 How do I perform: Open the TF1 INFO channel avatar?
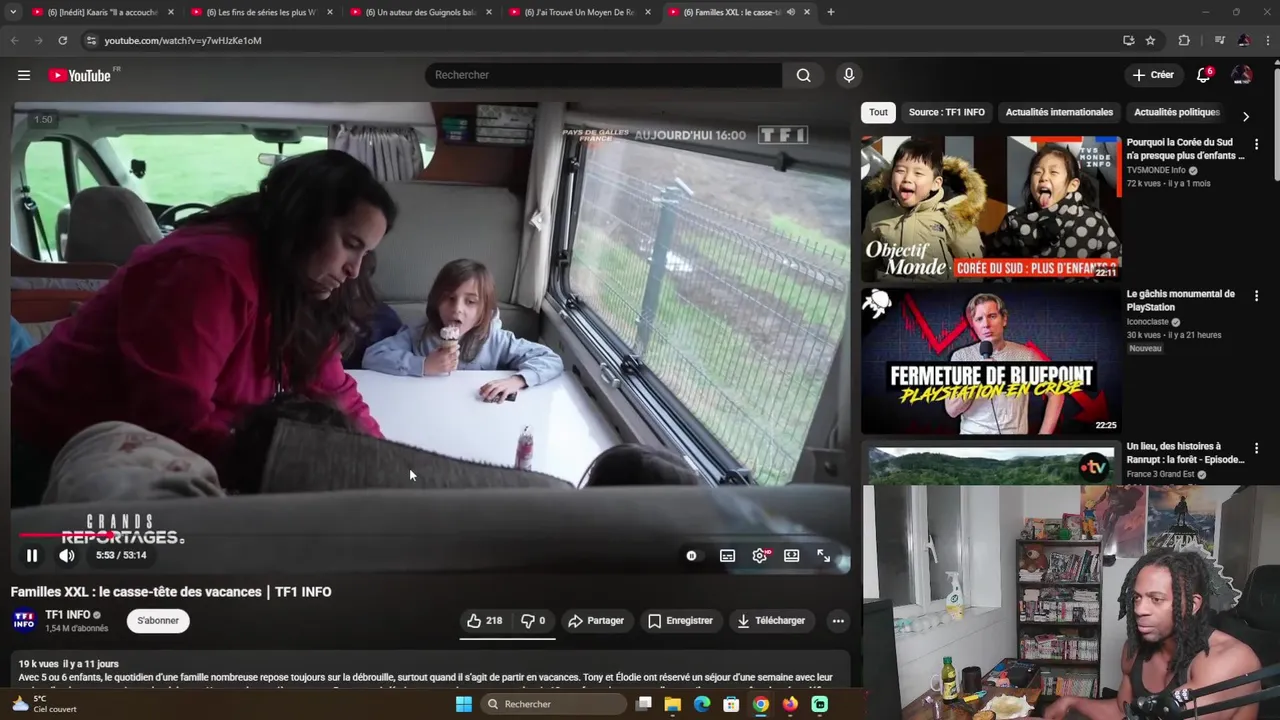point(24,621)
